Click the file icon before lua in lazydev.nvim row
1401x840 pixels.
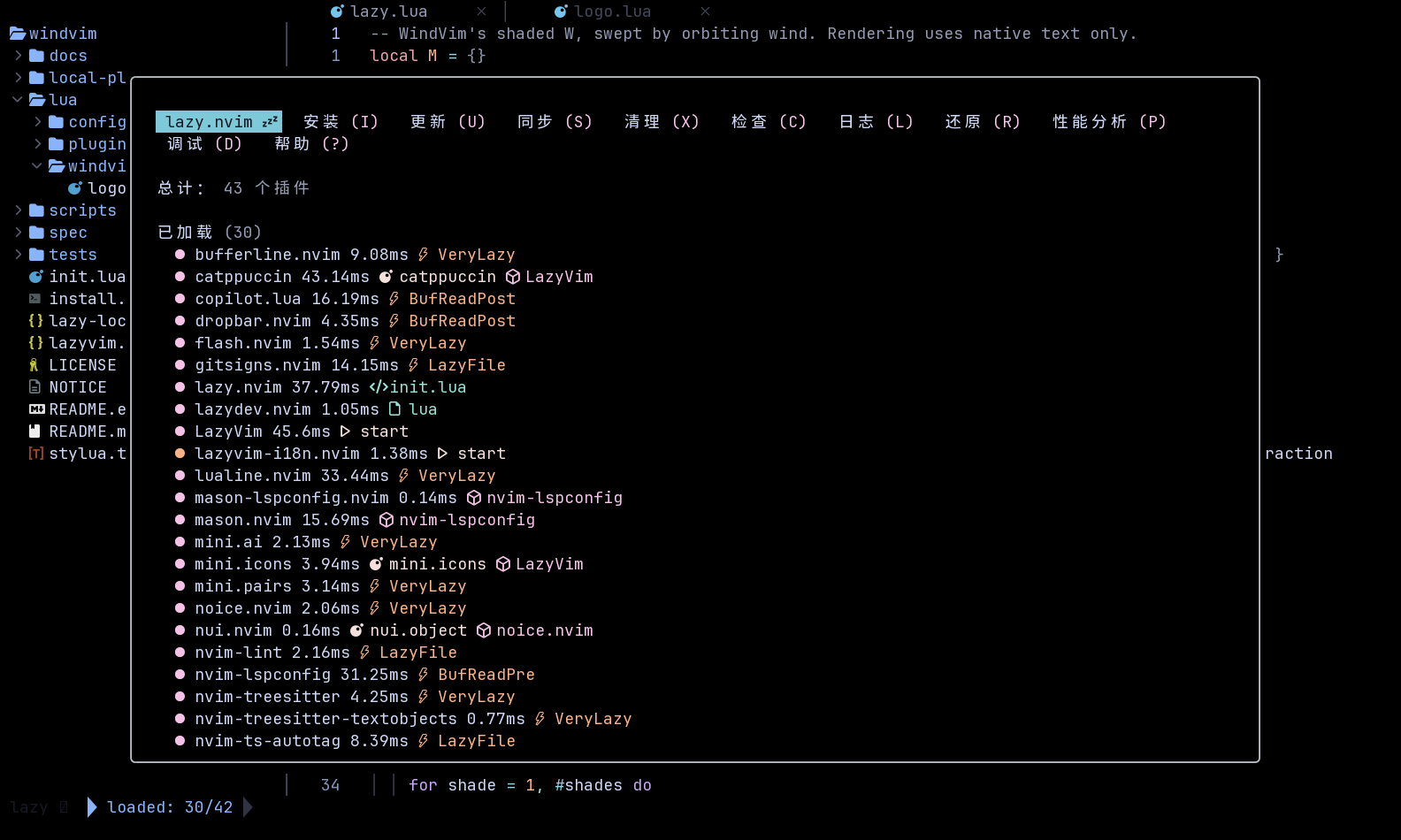pyautogui.click(x=394, y=409)
